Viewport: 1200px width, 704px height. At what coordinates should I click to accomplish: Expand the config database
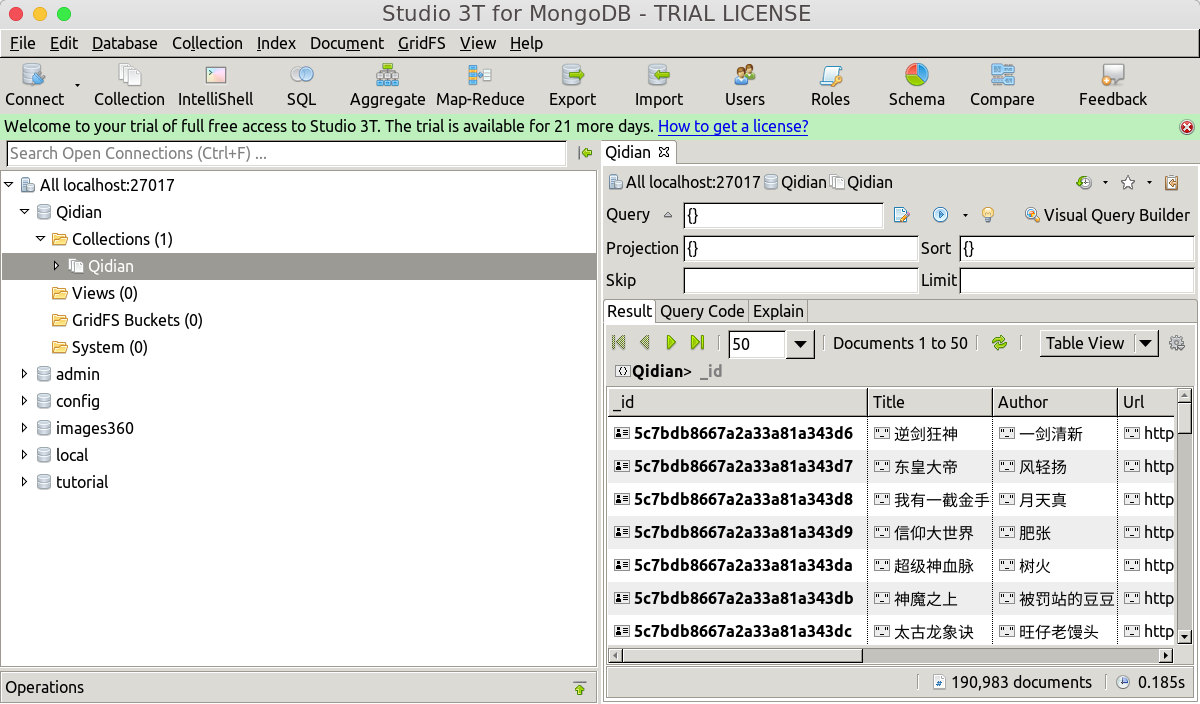[x=25, y=401]
